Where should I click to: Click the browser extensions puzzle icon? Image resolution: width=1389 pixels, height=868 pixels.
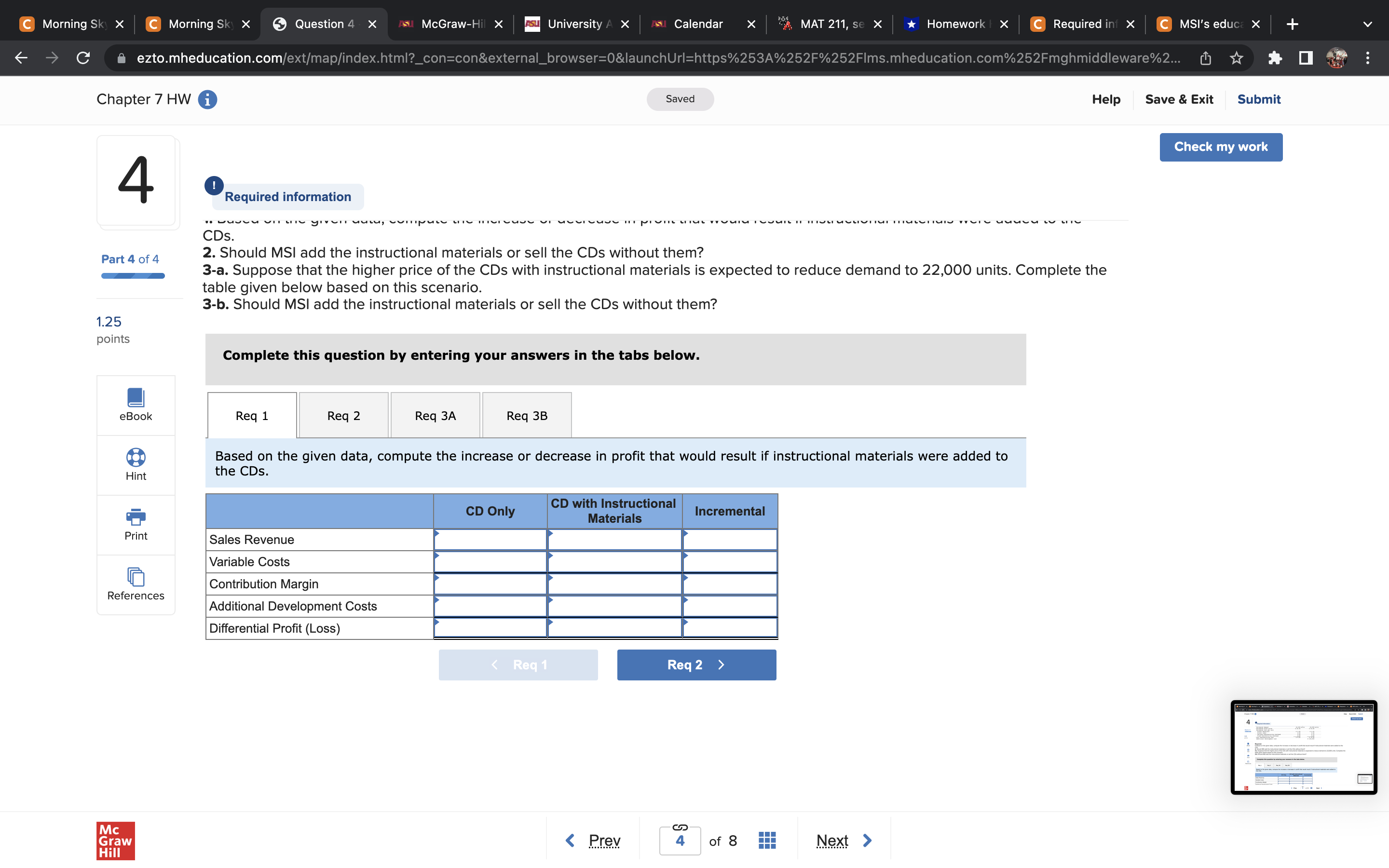coord(1275,57)
